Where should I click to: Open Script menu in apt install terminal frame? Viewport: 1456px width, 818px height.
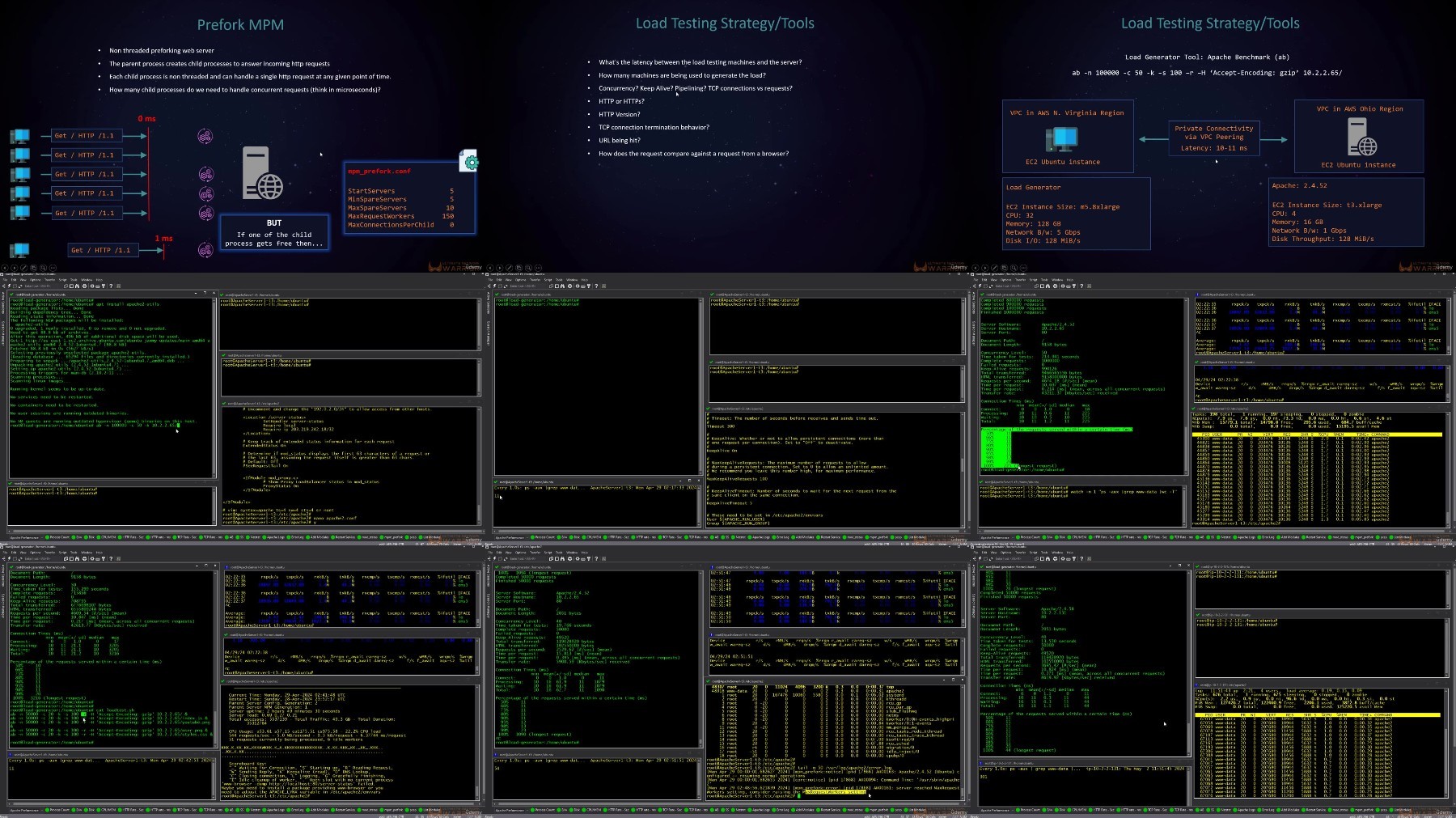click(x=62, y=280)
